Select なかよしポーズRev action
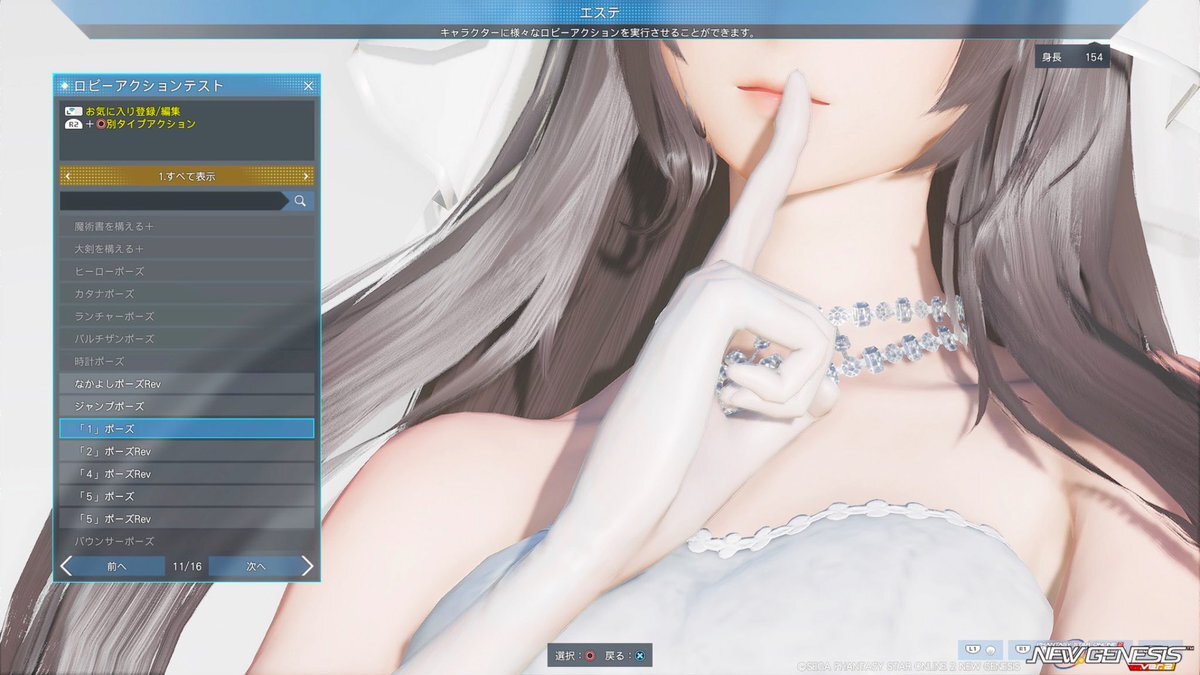The width and height of the screenshot is (1200, 675). tap(187, 384)
